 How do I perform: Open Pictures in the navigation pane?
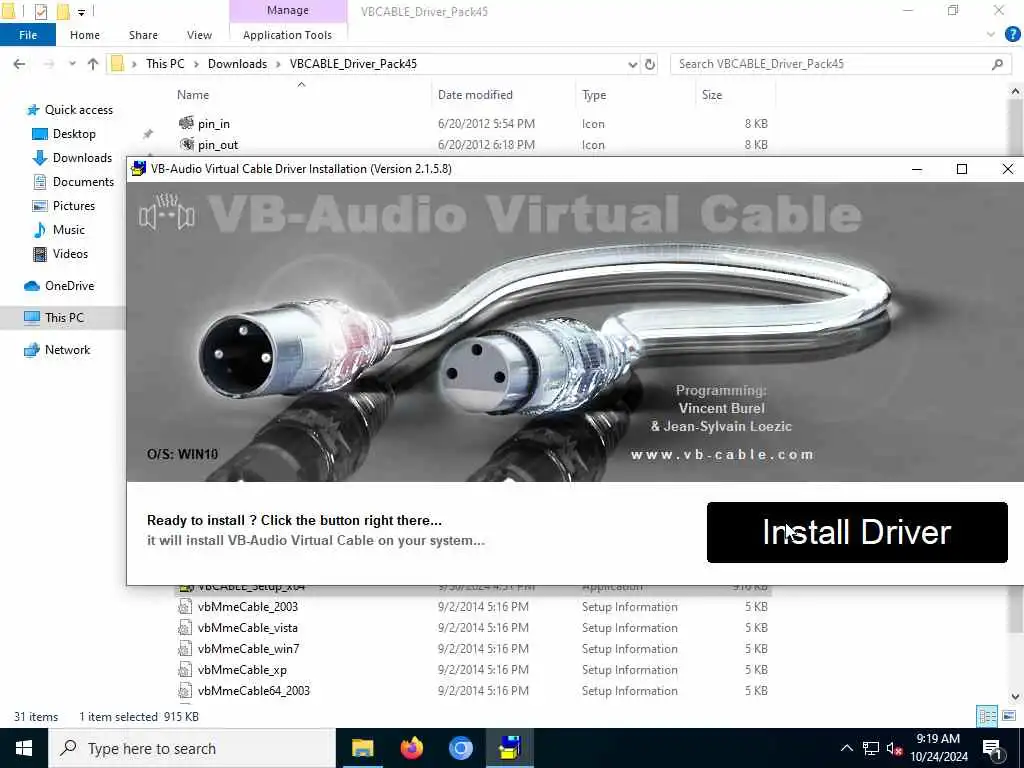[74, 206]
